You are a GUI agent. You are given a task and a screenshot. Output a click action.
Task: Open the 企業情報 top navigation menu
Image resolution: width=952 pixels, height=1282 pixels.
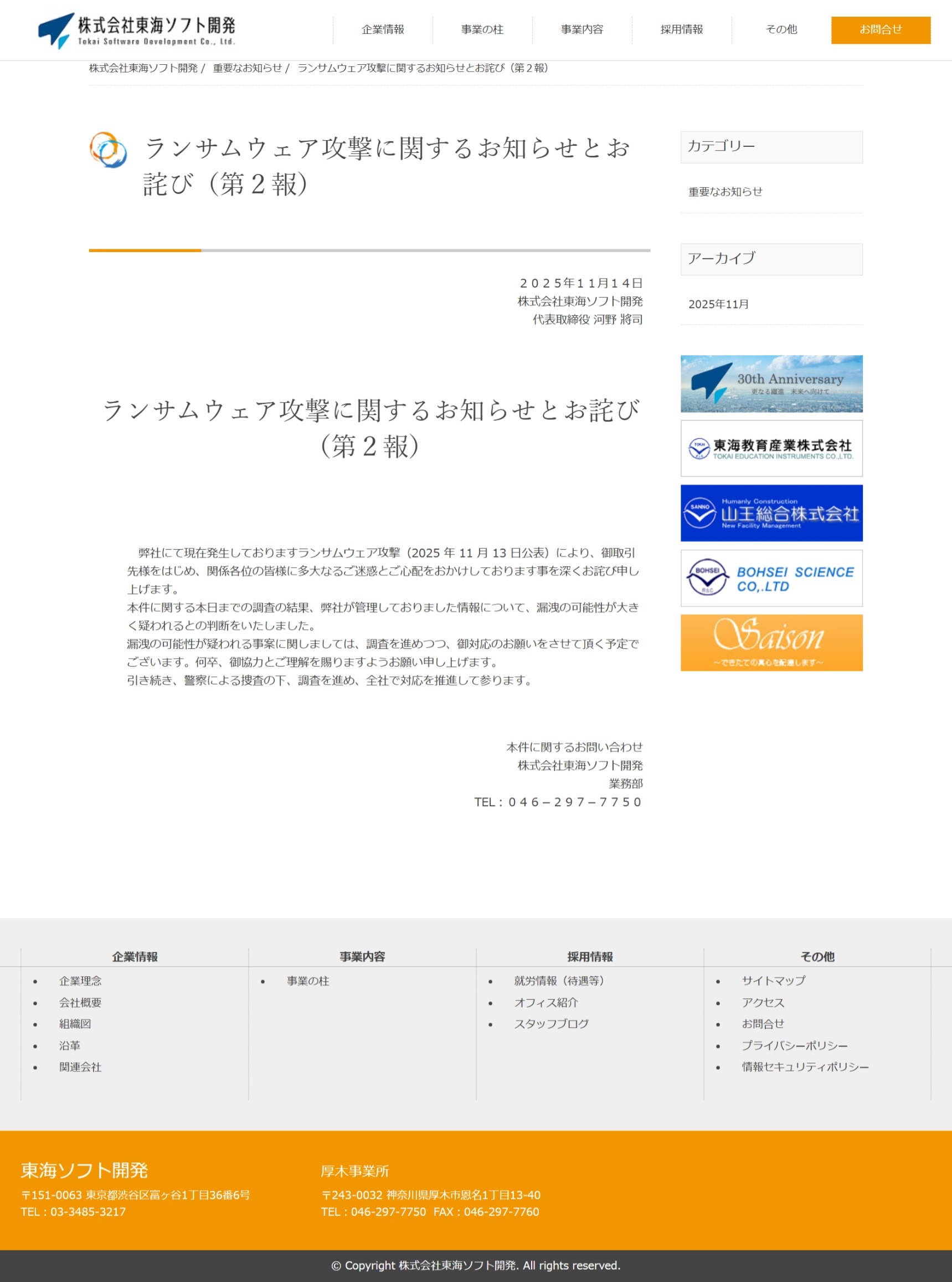click(x=383, y=29)
